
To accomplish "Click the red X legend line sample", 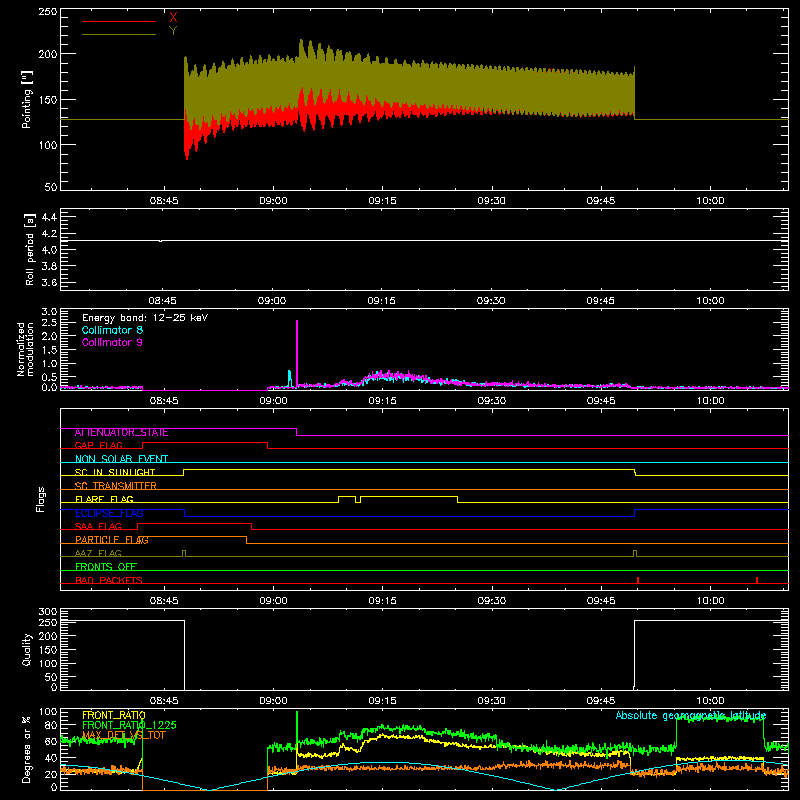I will (x=119, y=21).
